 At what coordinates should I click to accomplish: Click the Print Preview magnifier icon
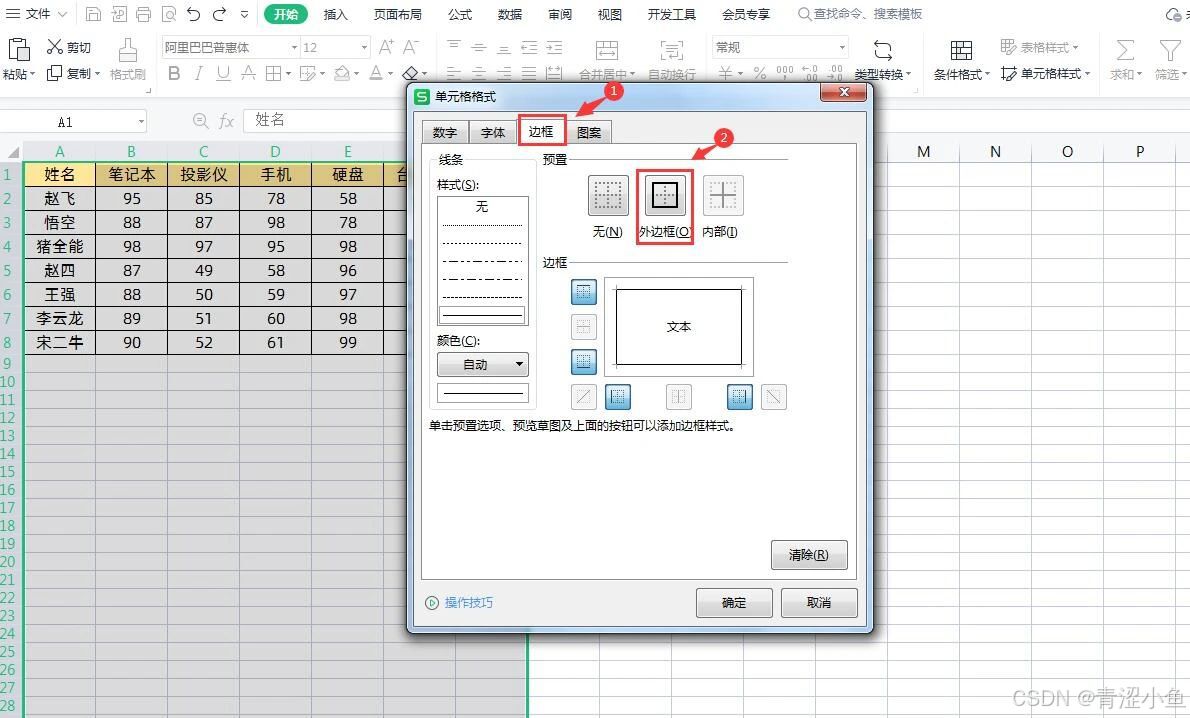click(x=168, y=14)
